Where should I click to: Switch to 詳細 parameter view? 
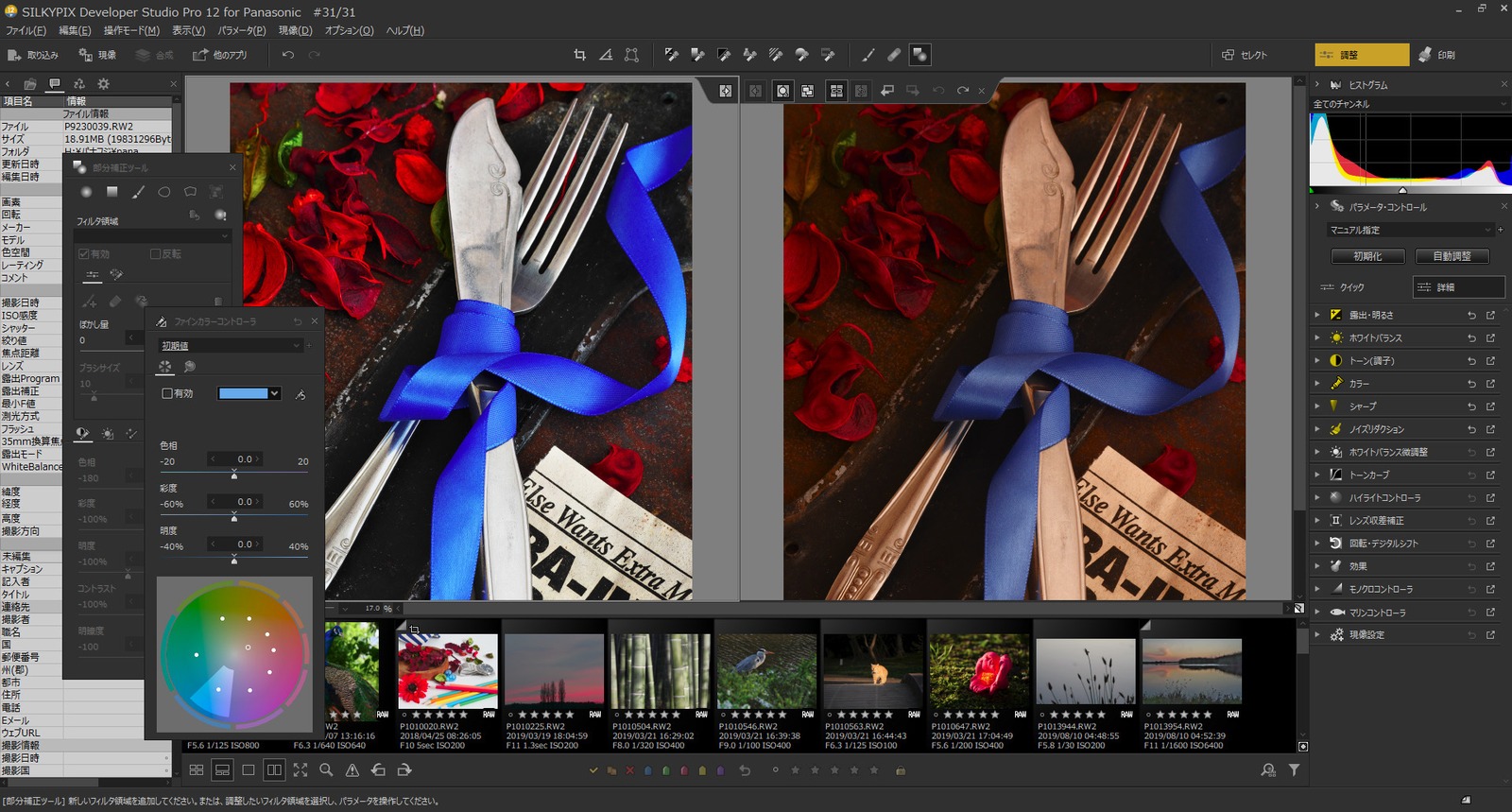[x=1457, y=286]
